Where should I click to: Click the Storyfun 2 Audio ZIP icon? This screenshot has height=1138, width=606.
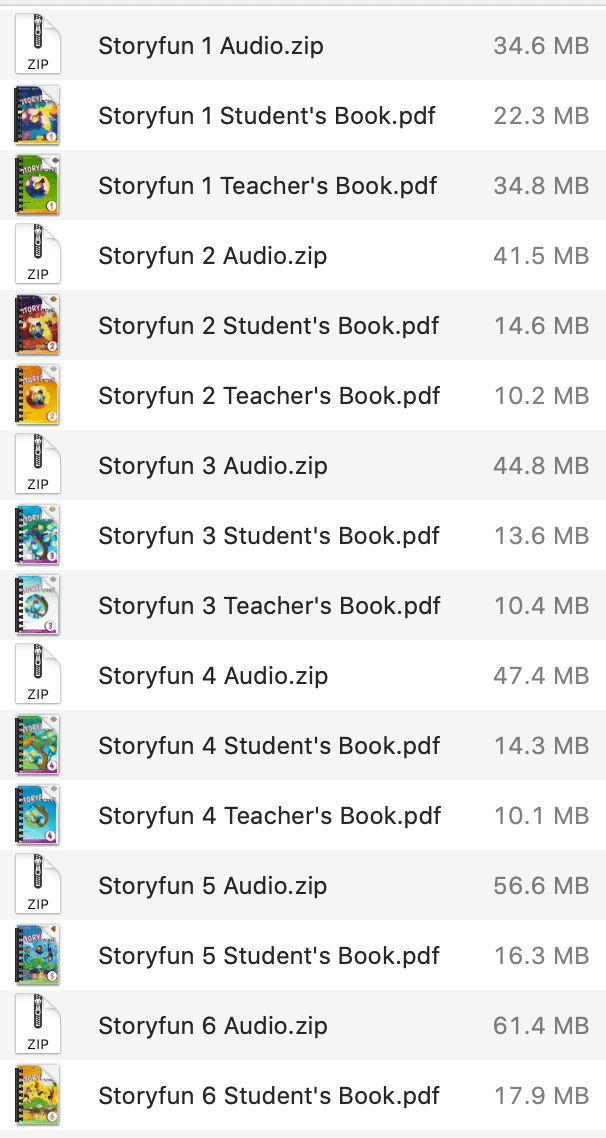coord(37,255)
